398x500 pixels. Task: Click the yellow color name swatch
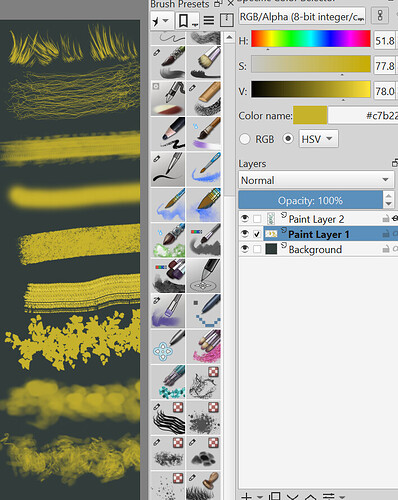[x=310, y=115]
